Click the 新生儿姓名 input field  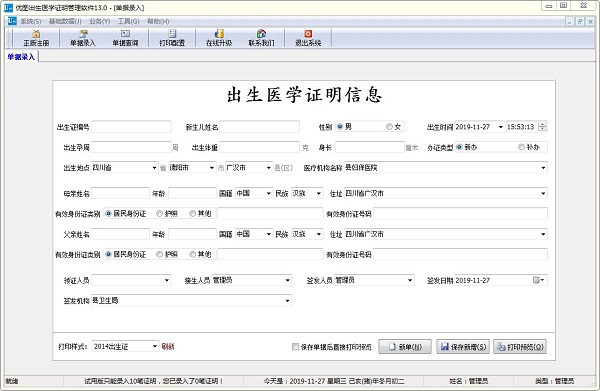[x=259, y=127]
